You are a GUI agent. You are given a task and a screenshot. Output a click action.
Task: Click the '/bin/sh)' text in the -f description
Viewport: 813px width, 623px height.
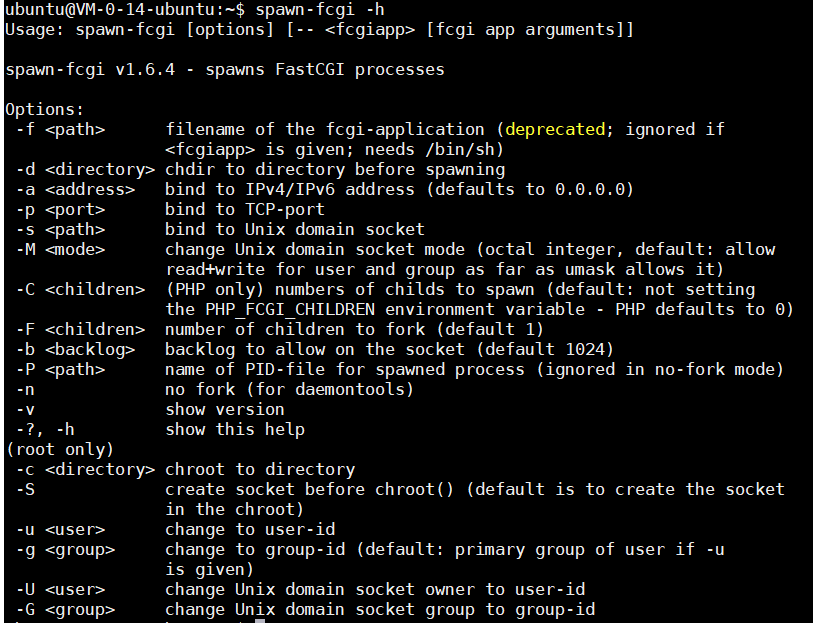point(465,149)
